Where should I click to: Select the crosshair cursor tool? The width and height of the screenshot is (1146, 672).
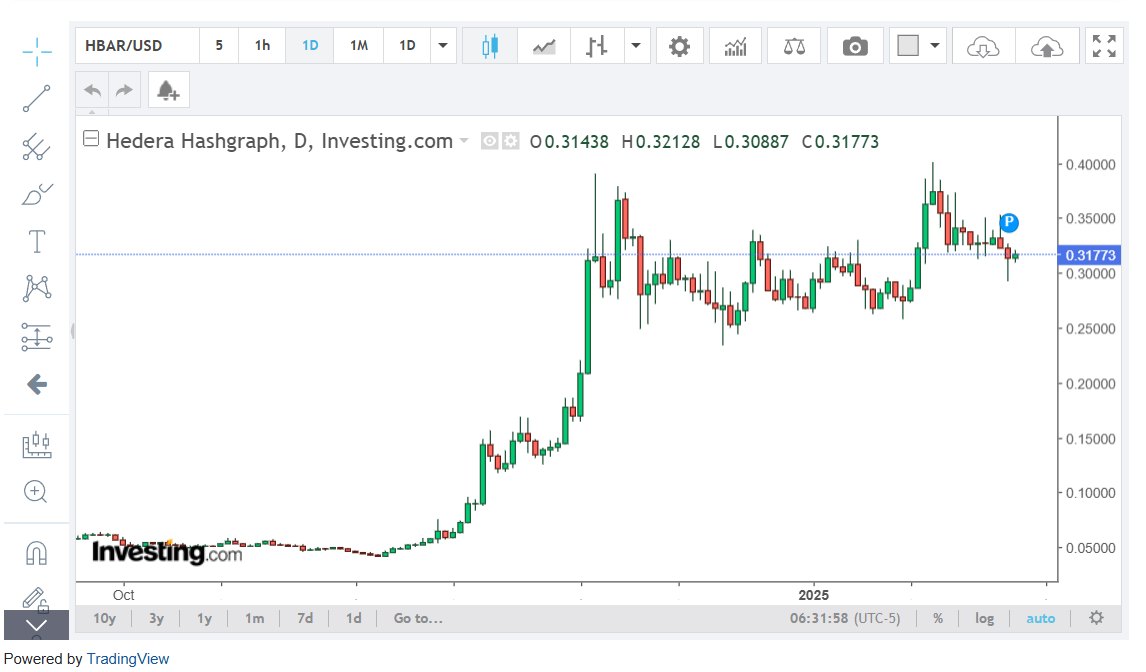pos(37,51)
